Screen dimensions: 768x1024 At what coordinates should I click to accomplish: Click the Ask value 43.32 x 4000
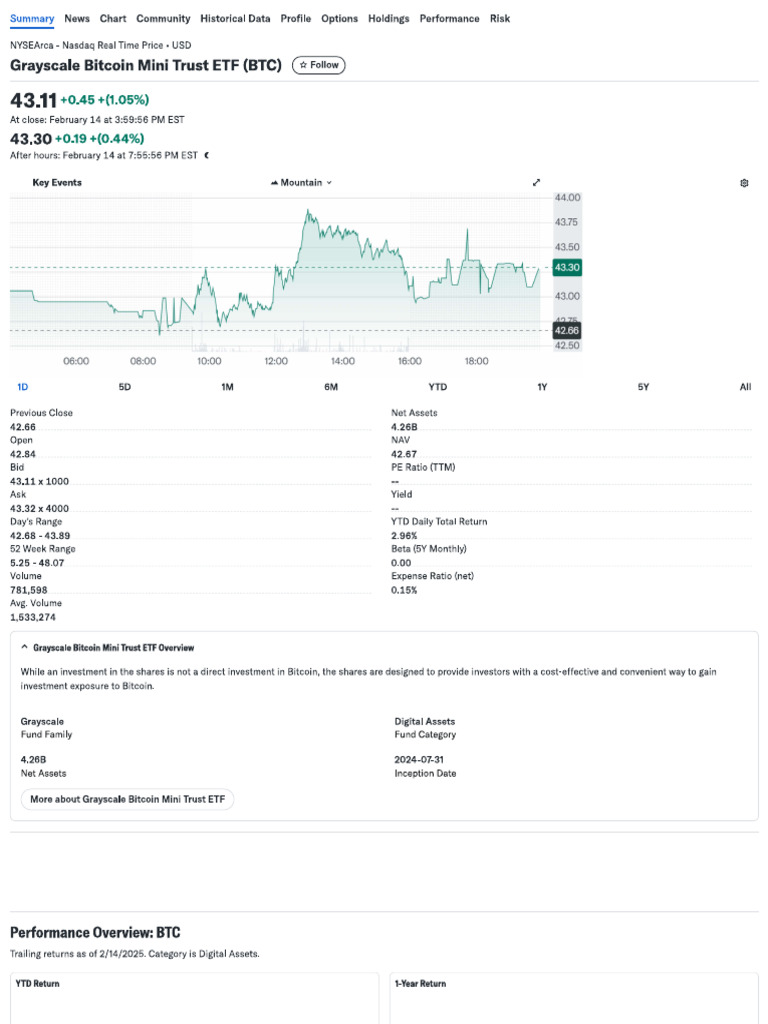(39, 509)
